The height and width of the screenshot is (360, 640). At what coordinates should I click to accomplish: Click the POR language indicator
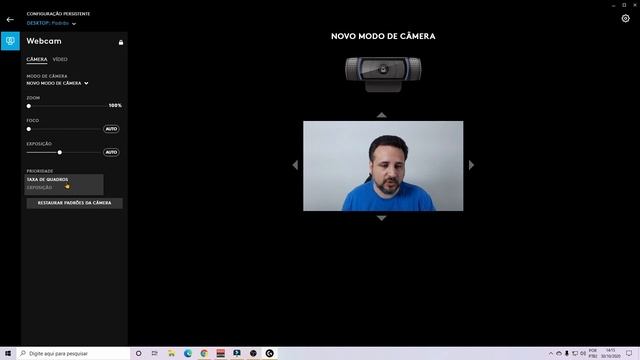(x=593, y=353)
